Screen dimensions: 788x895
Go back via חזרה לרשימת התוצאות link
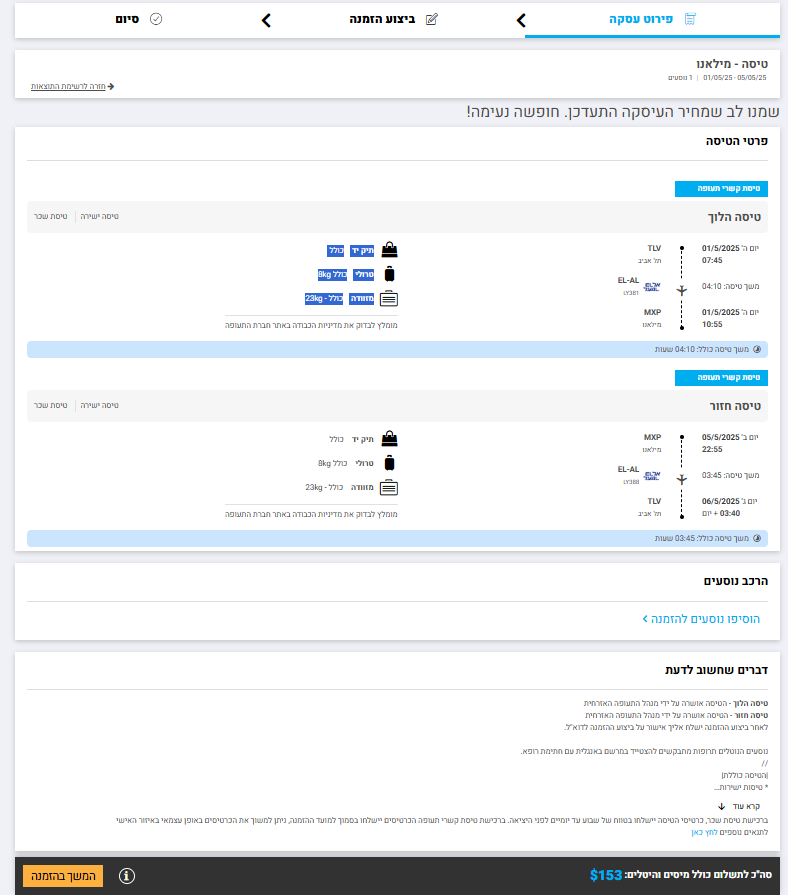(x=68, y=86)
